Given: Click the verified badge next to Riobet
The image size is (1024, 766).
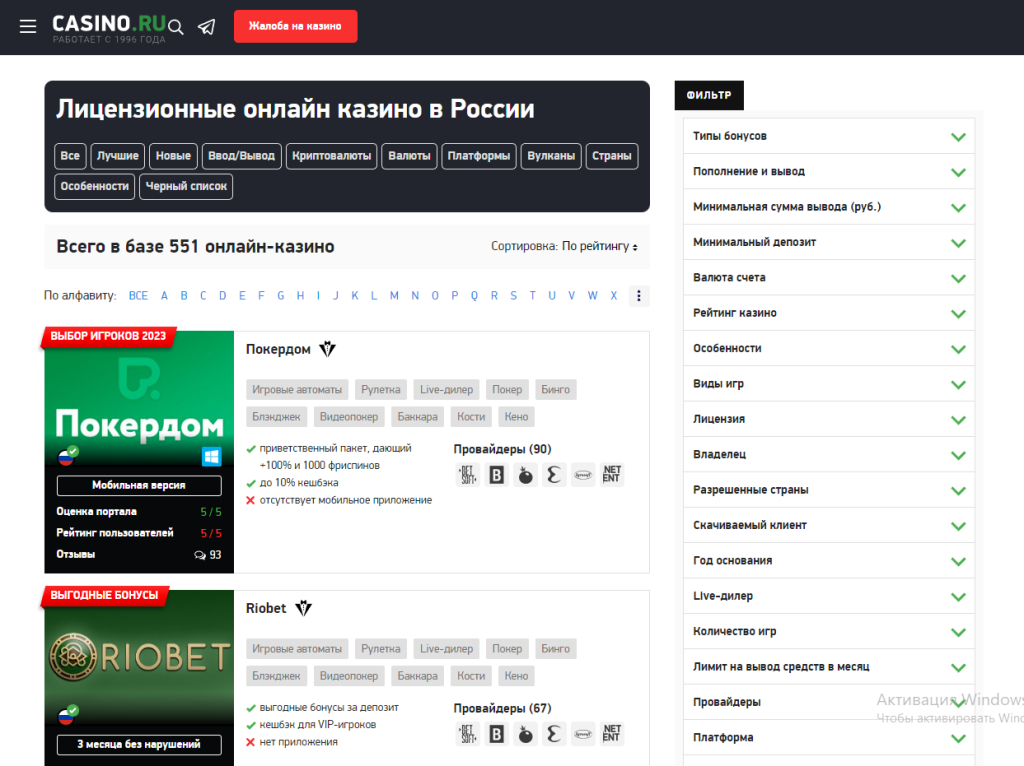Looking at the screenshot, I should coord(303,608).
